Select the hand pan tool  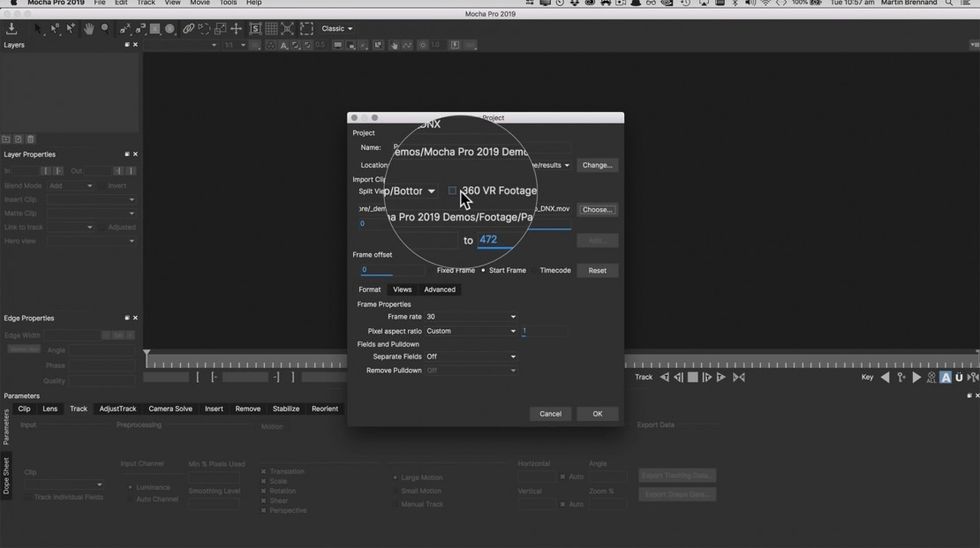pyautogui.click(x=89, y=29)
